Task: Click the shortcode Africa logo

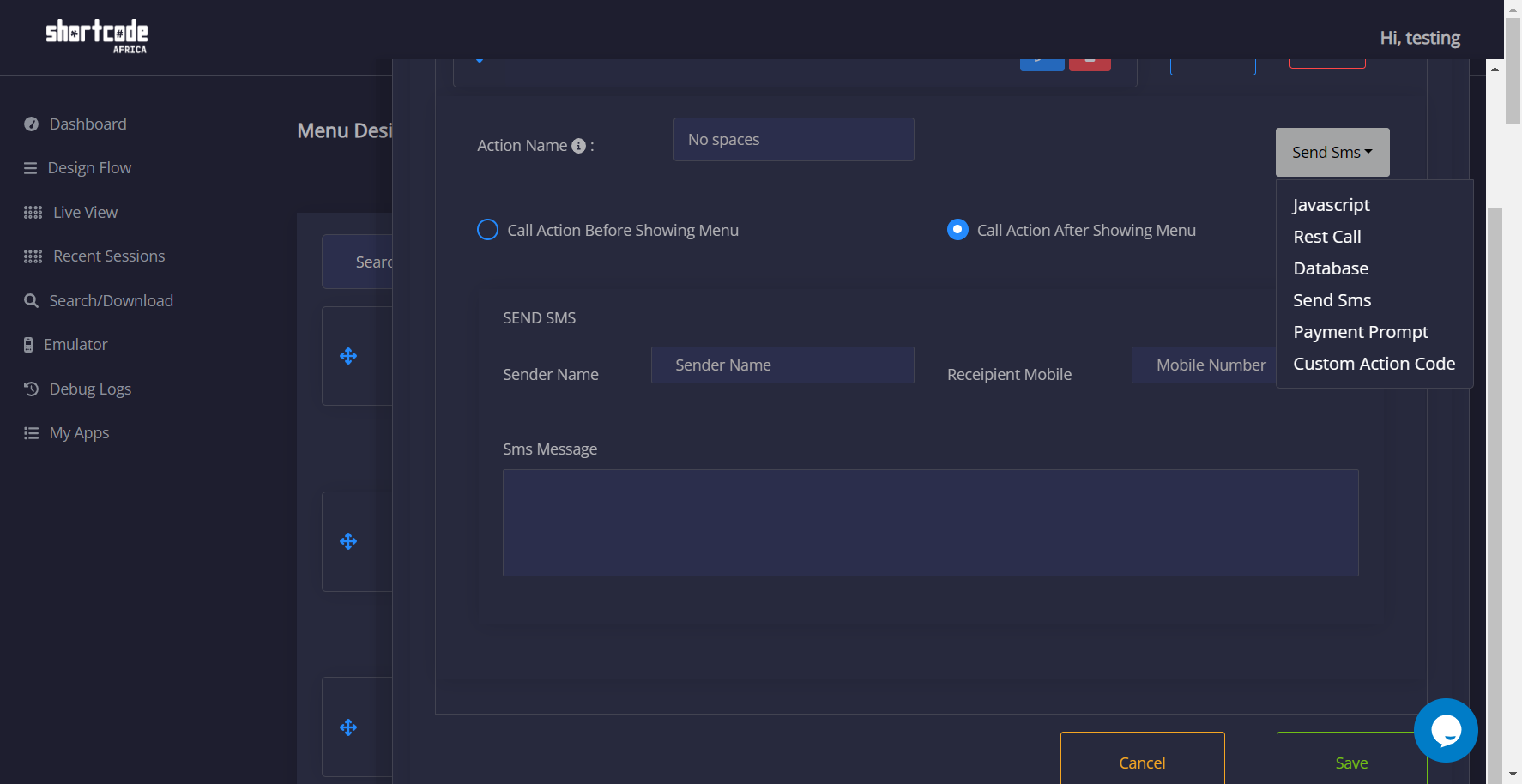Action: tap(96, 37)
